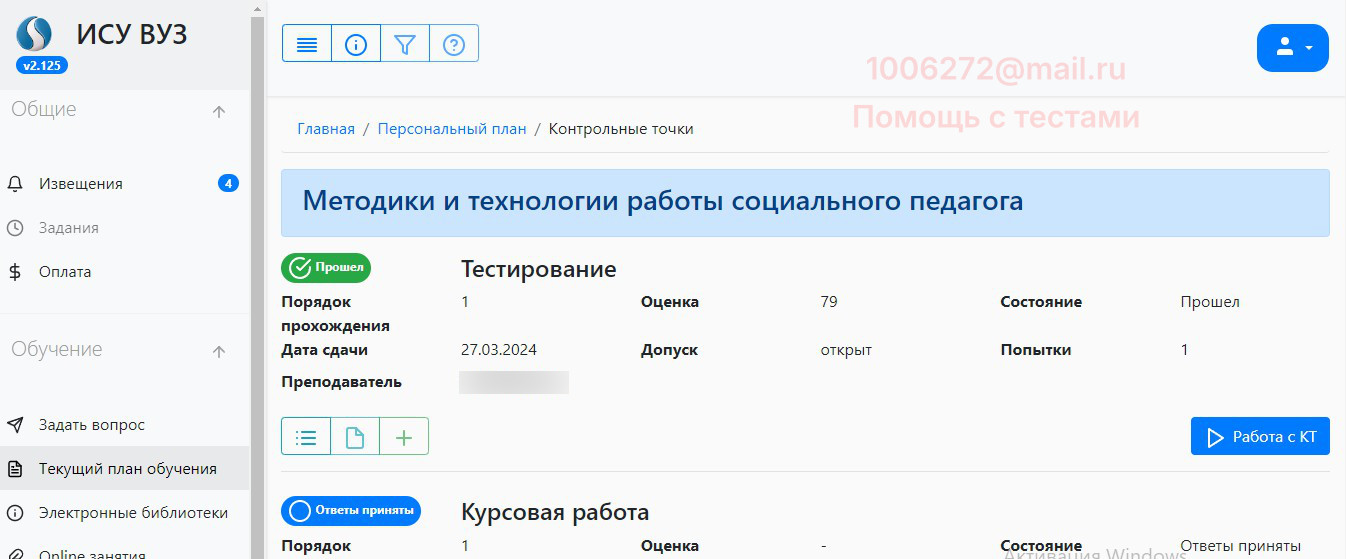1346x559 pixels.
Task: Collapse the Обучение sidebar section
Action: (219, 351)
